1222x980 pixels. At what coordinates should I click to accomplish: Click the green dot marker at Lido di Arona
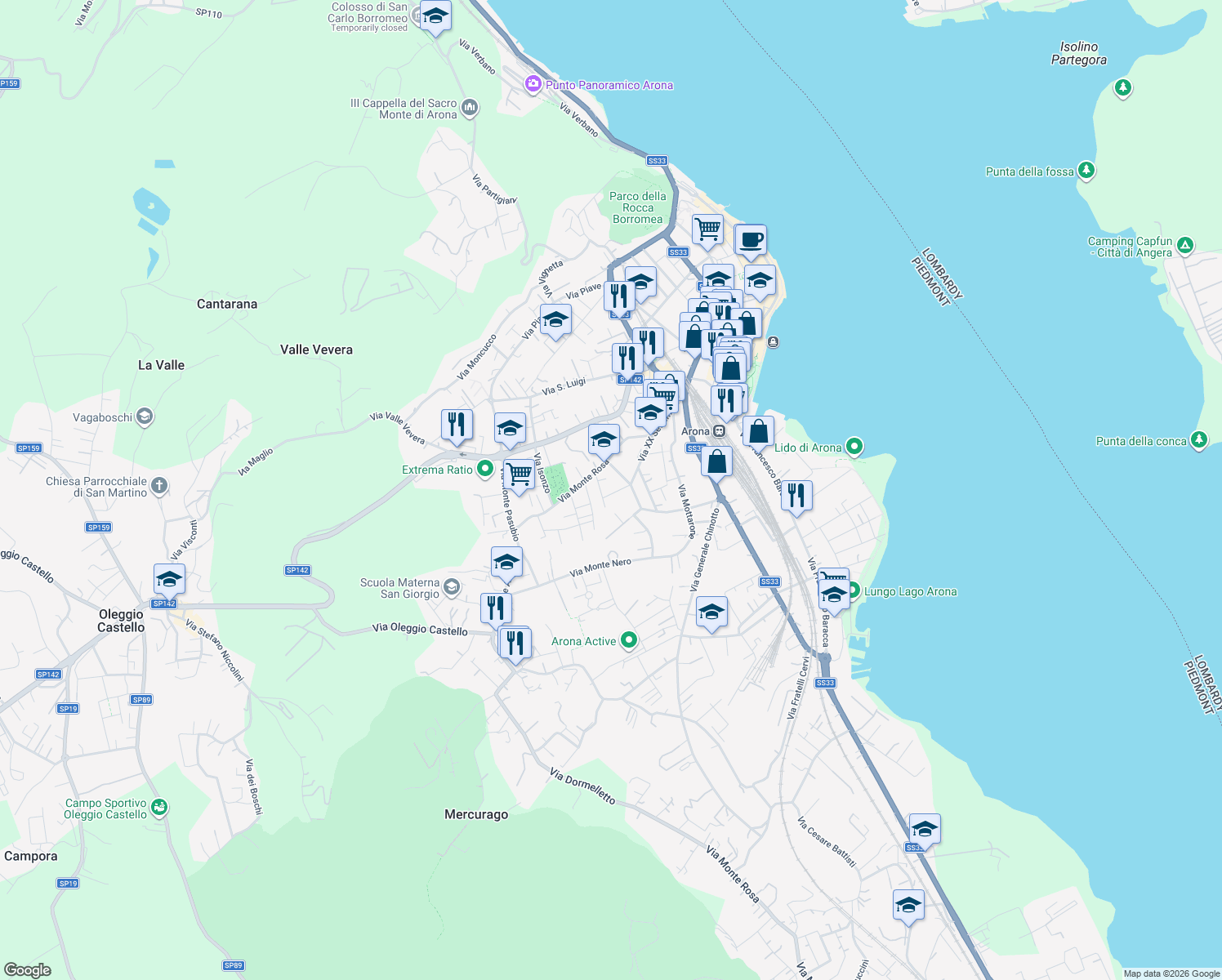coord(854,448)
